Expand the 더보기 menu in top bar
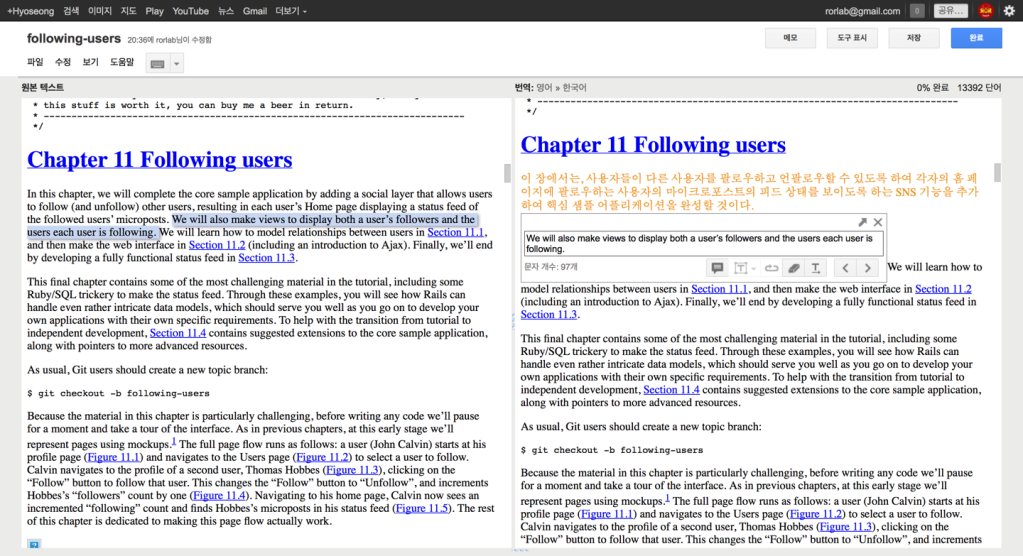Image resolution: width=1023 pixels, height=556 pixels. (291, 11)
